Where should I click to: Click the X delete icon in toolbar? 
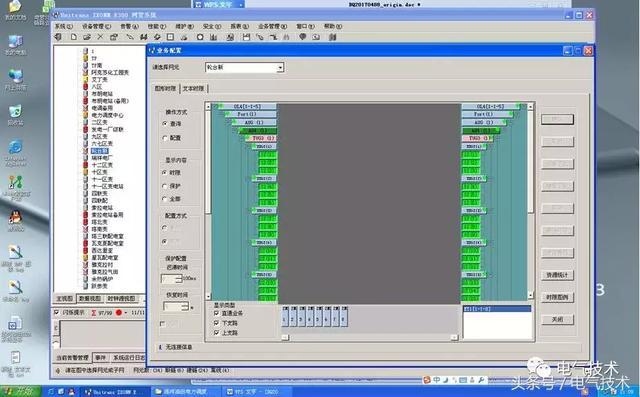pos(100,37)
